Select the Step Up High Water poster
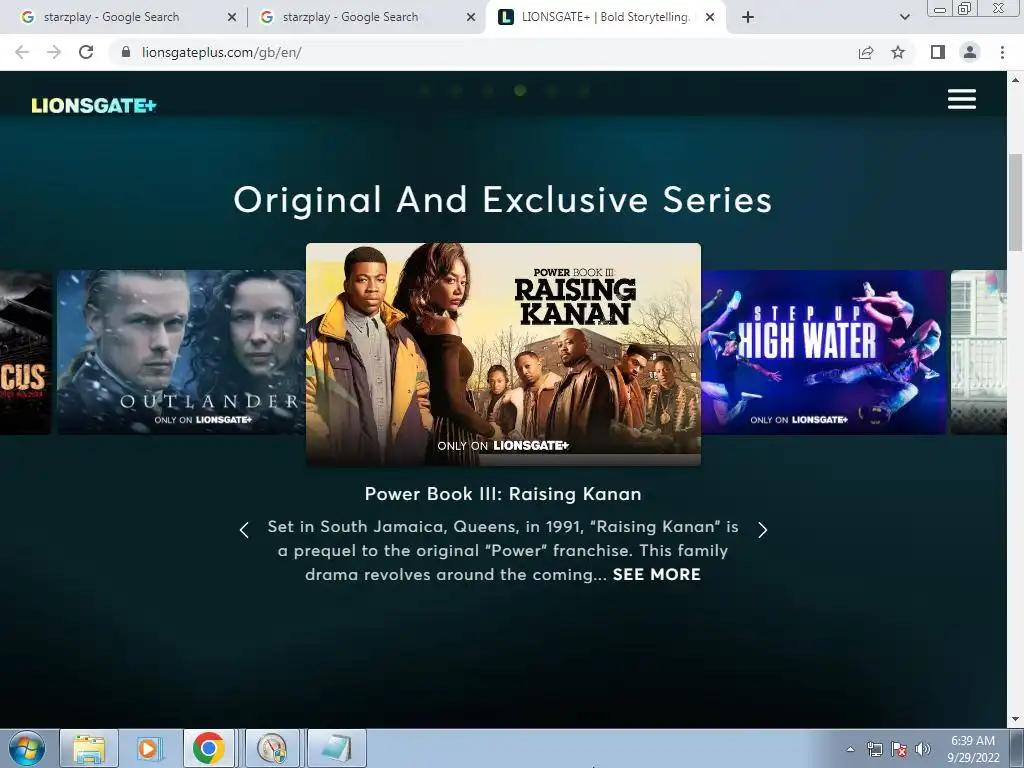 (824, 352)
